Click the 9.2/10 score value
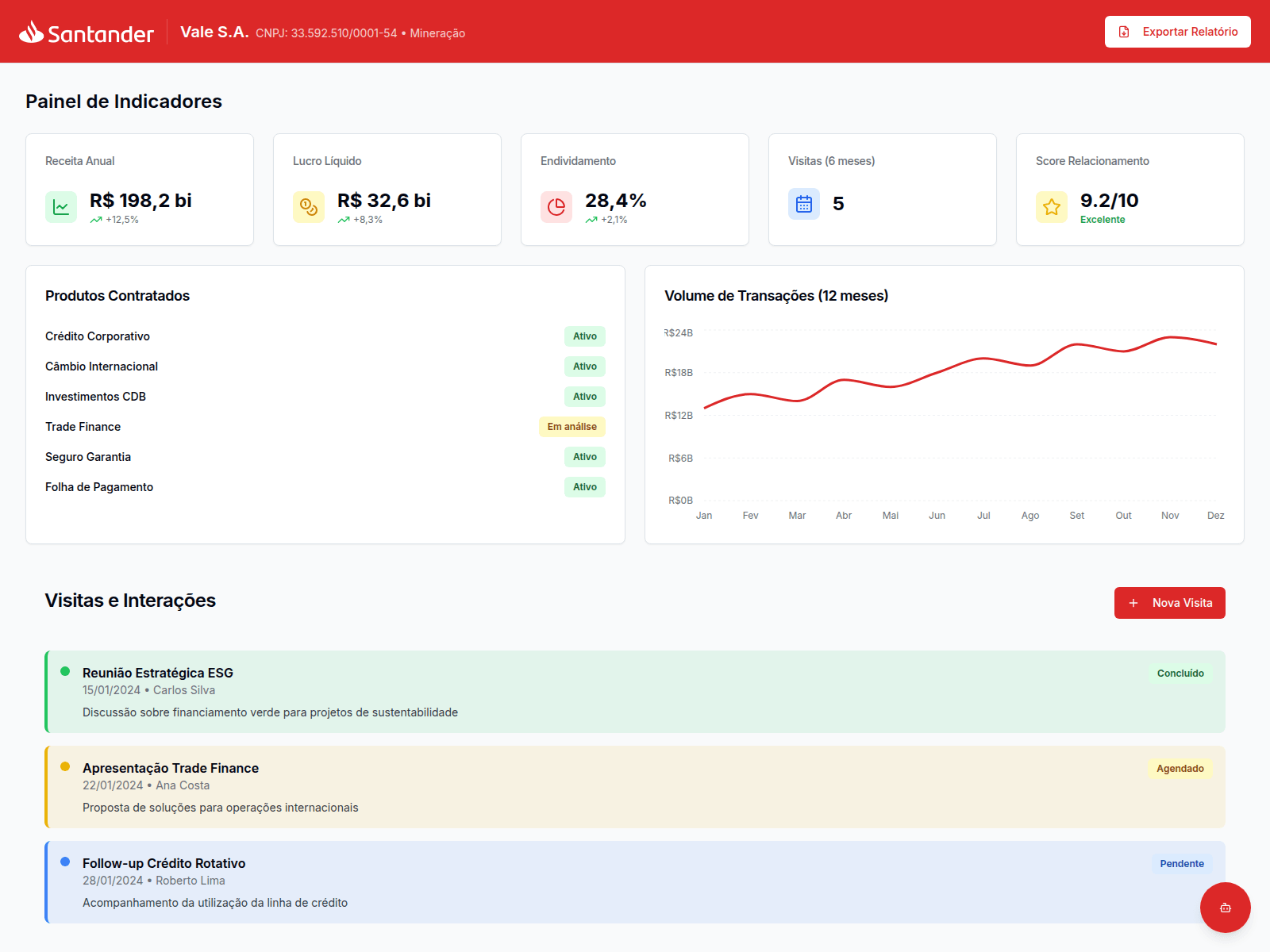This screenshot has width=1270, height=952. [x=1110, y=201]
